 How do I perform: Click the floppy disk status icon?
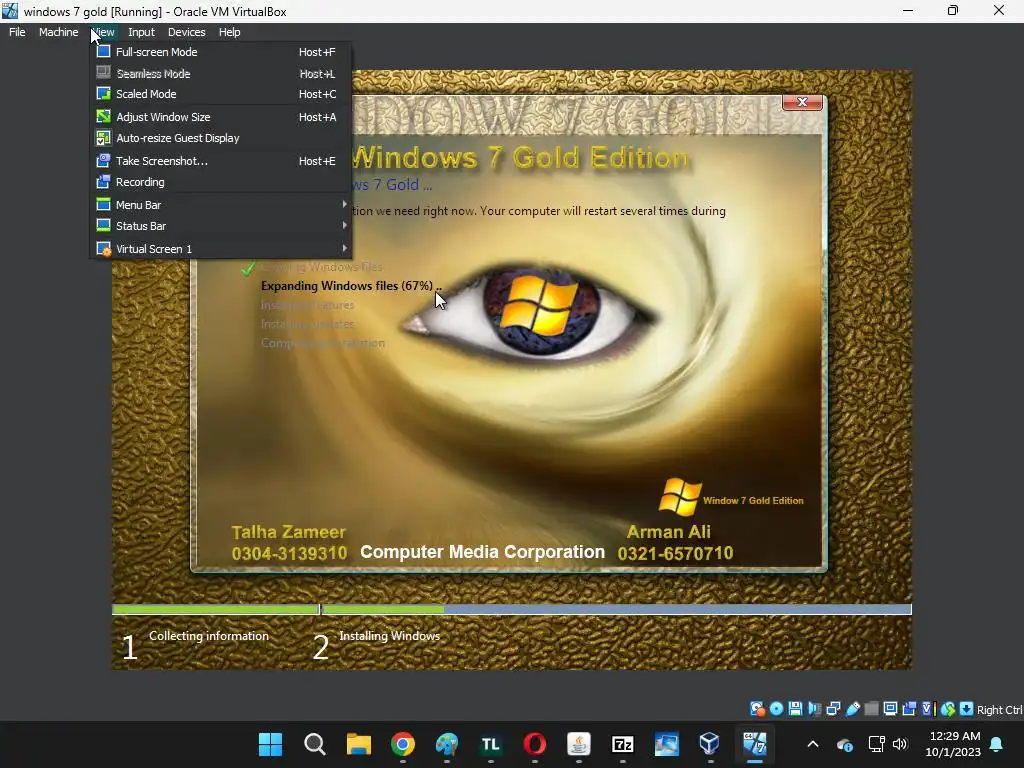(795, 709)
